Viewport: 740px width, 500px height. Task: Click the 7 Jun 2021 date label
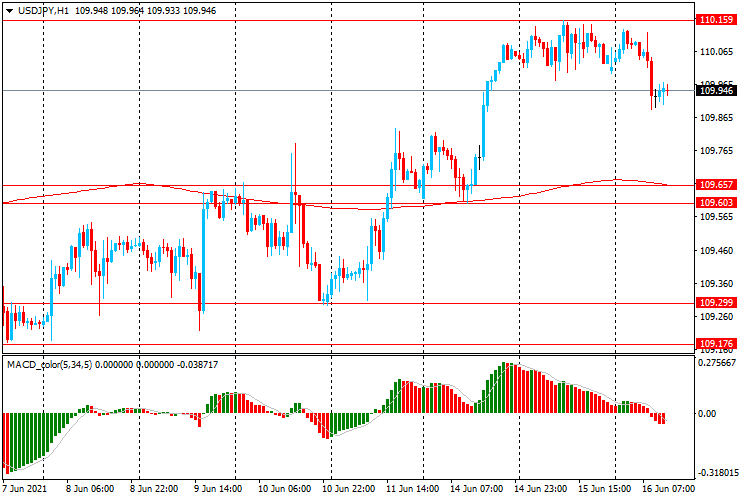pos(25,488)
